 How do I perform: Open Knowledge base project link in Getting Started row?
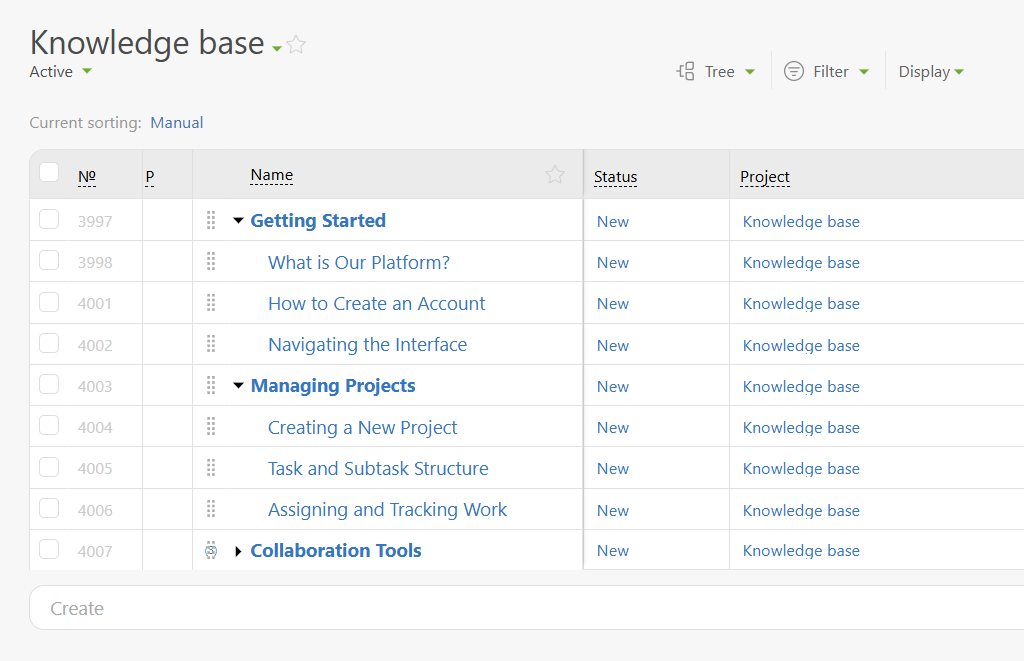coord(801,222)
